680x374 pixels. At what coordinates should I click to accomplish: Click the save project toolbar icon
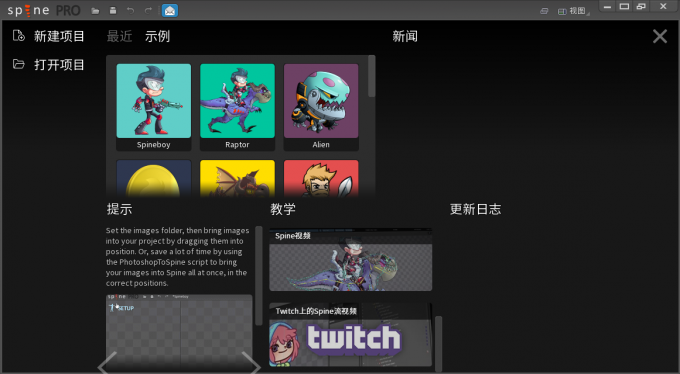pos(113,11)
